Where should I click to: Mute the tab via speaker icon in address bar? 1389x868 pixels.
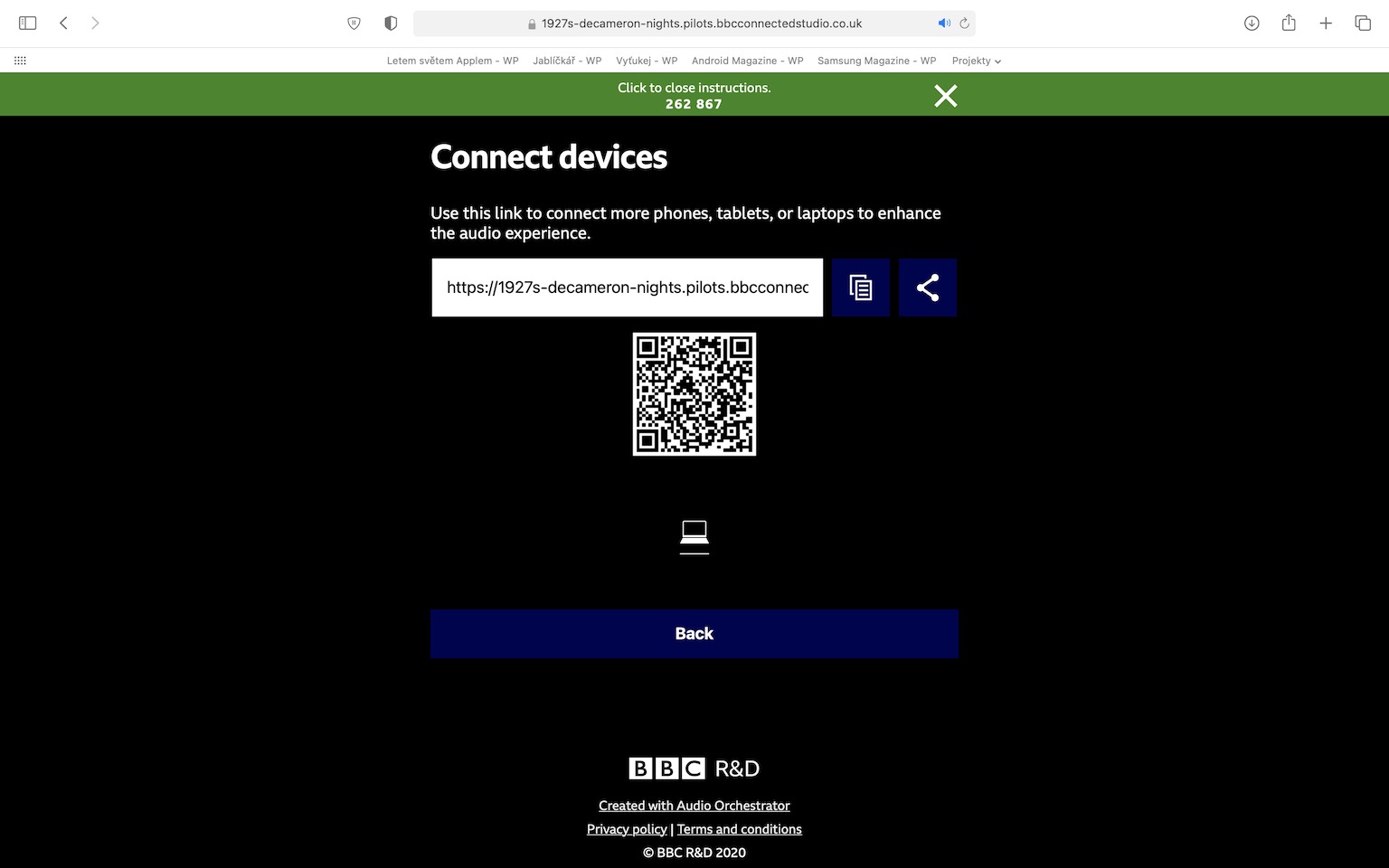pyautogui.click(x=944, y=24)
